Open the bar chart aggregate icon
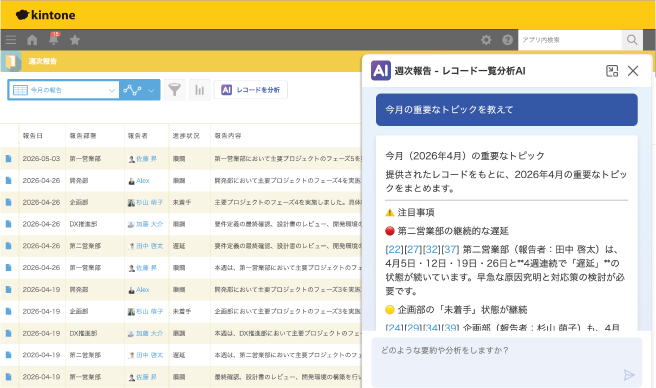The height and width of the screenshot is (388, 656). (x=200, y=90)
